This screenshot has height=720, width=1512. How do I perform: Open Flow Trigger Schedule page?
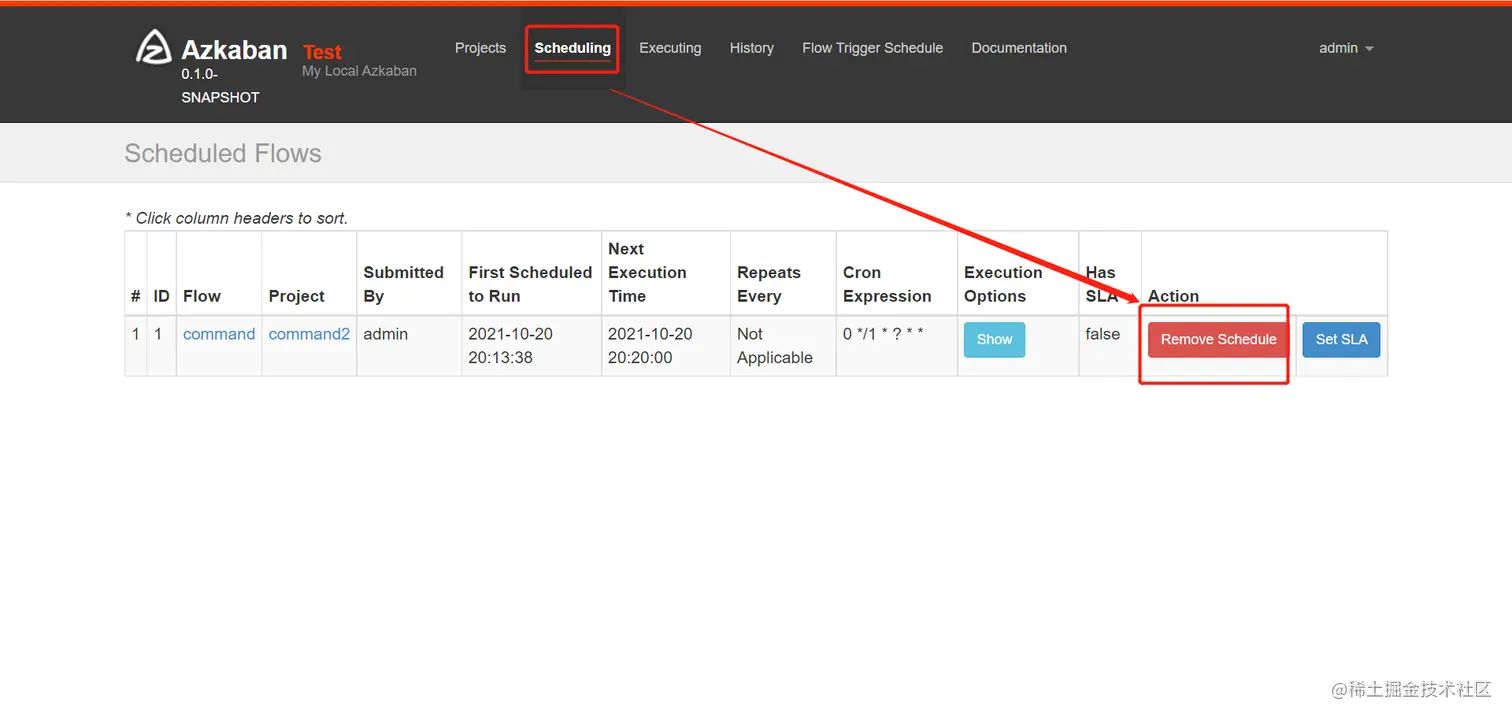[x=872, y=48]
